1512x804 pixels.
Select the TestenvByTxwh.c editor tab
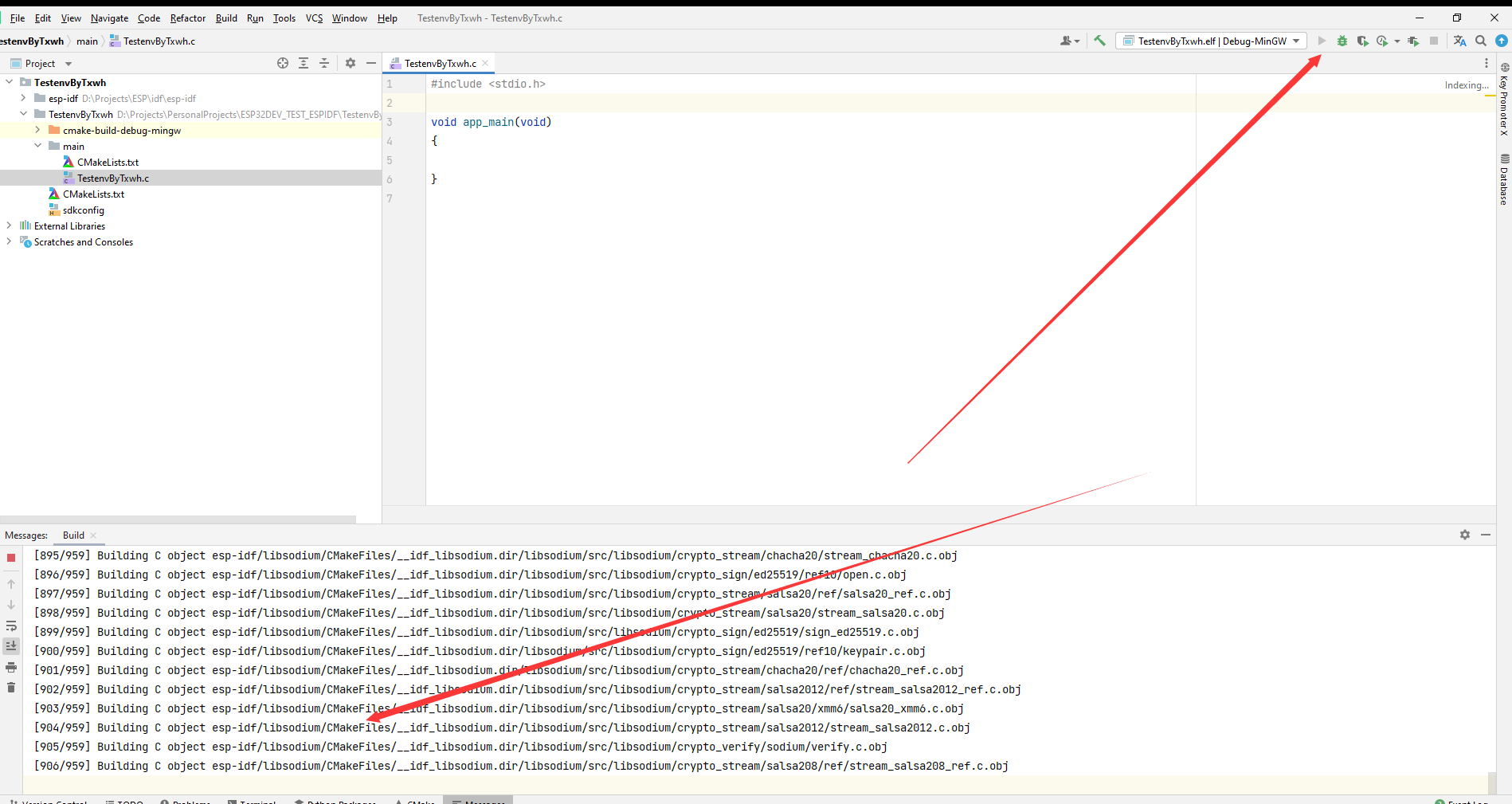(x=440, y=63)
